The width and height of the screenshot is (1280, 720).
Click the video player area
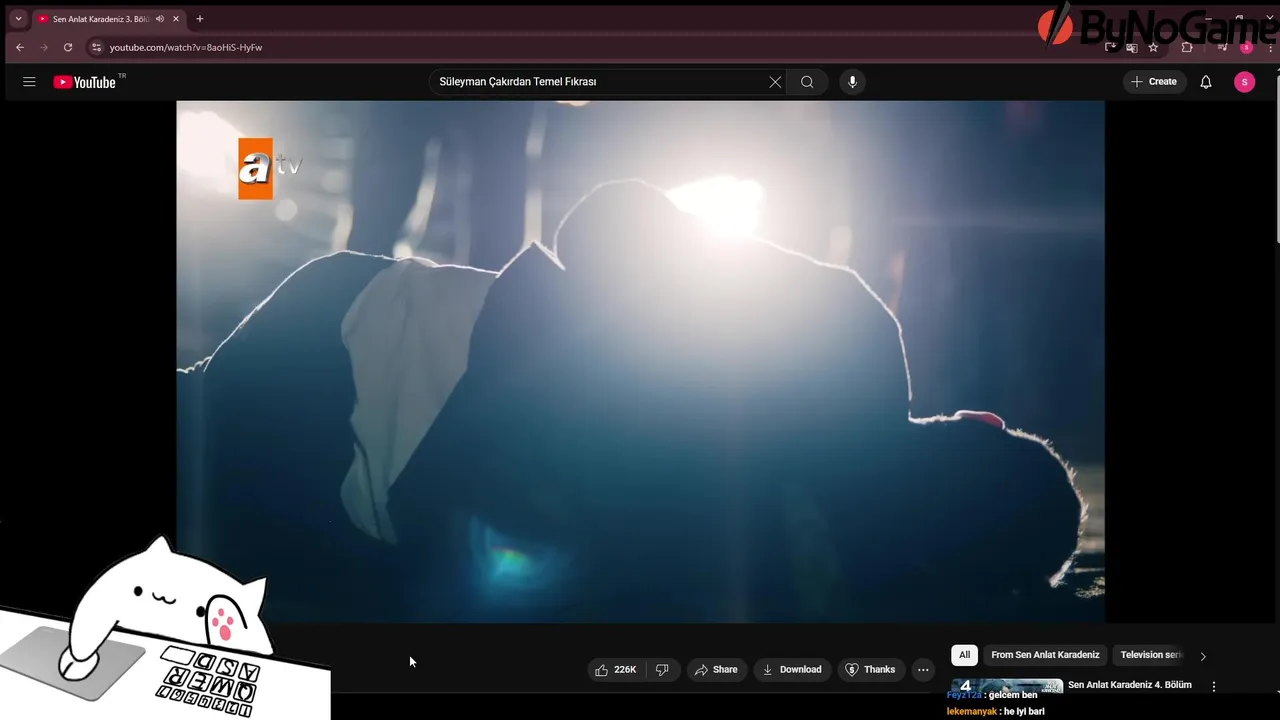coord(640,362)
